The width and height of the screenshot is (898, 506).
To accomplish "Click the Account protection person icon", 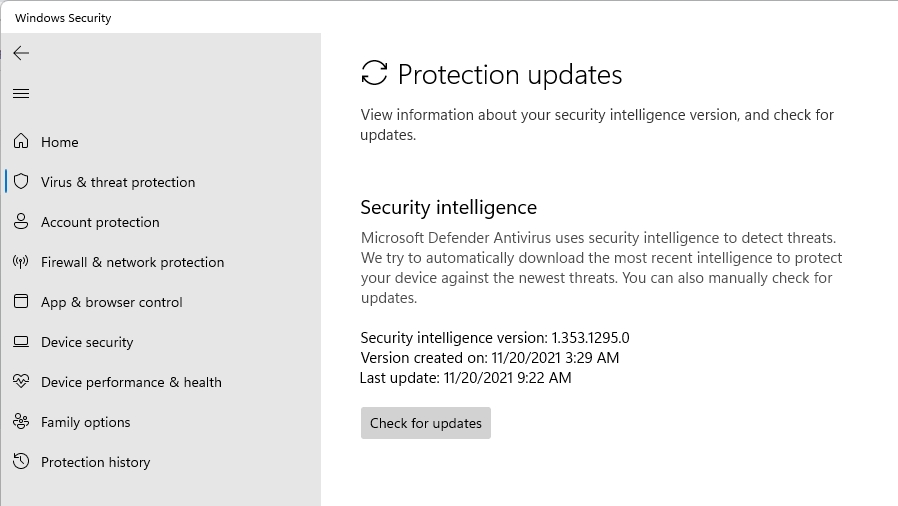I will click(21, 222).
